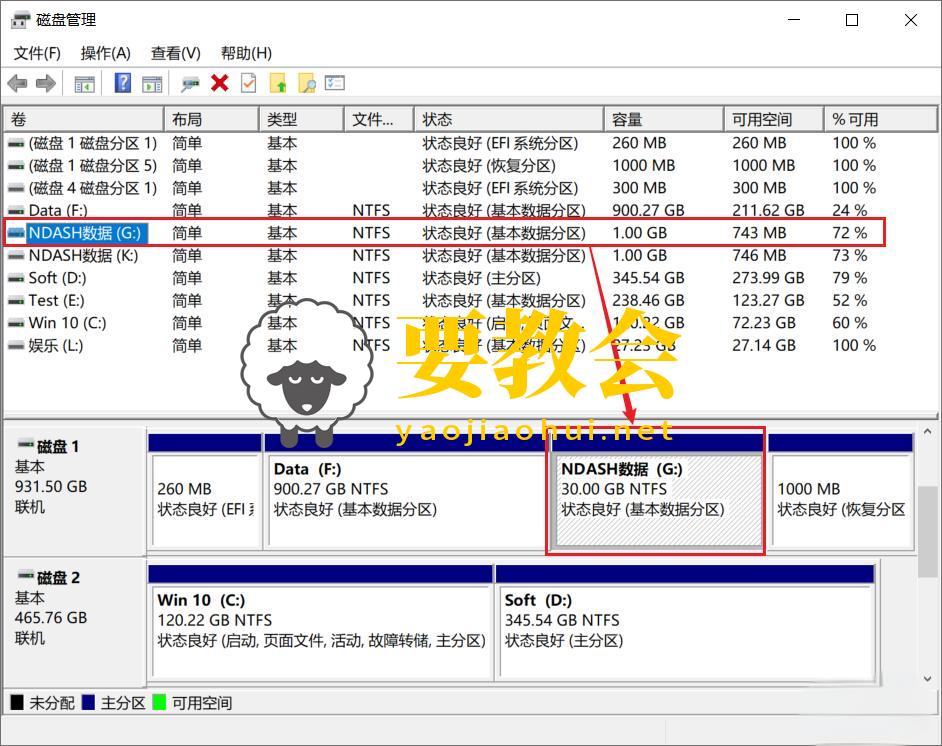Open the 操作(A) menu
Viewport: 942px width, 746px height.
click(106, 53)
